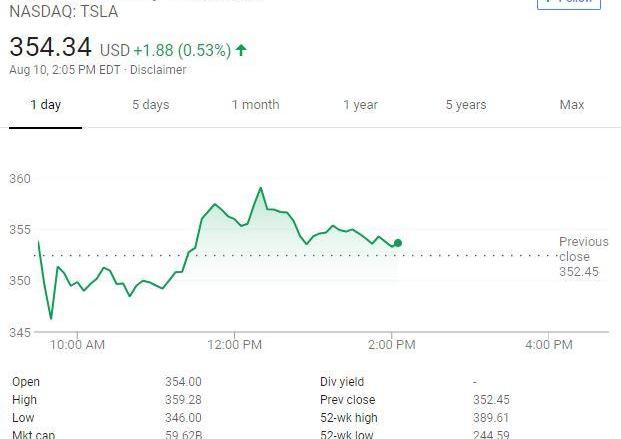Viewport: 621px width, 439px height.
Task: Select the 1 day tab
Action: click(x=45, y=105)
